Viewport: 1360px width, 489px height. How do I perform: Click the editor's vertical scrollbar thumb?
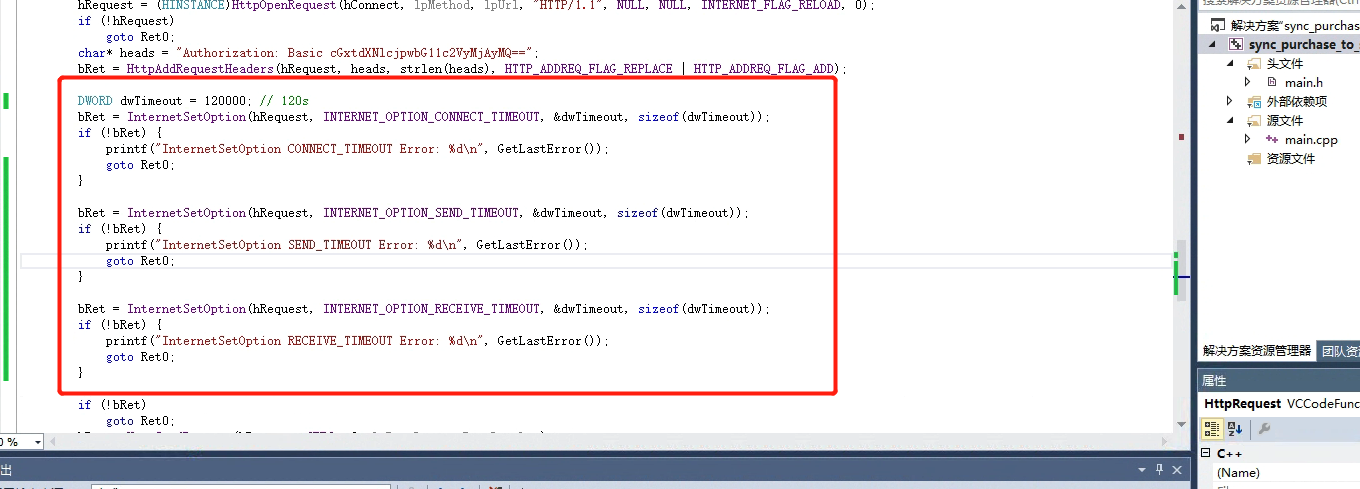pyautogui.click(x=1181, y=268)
